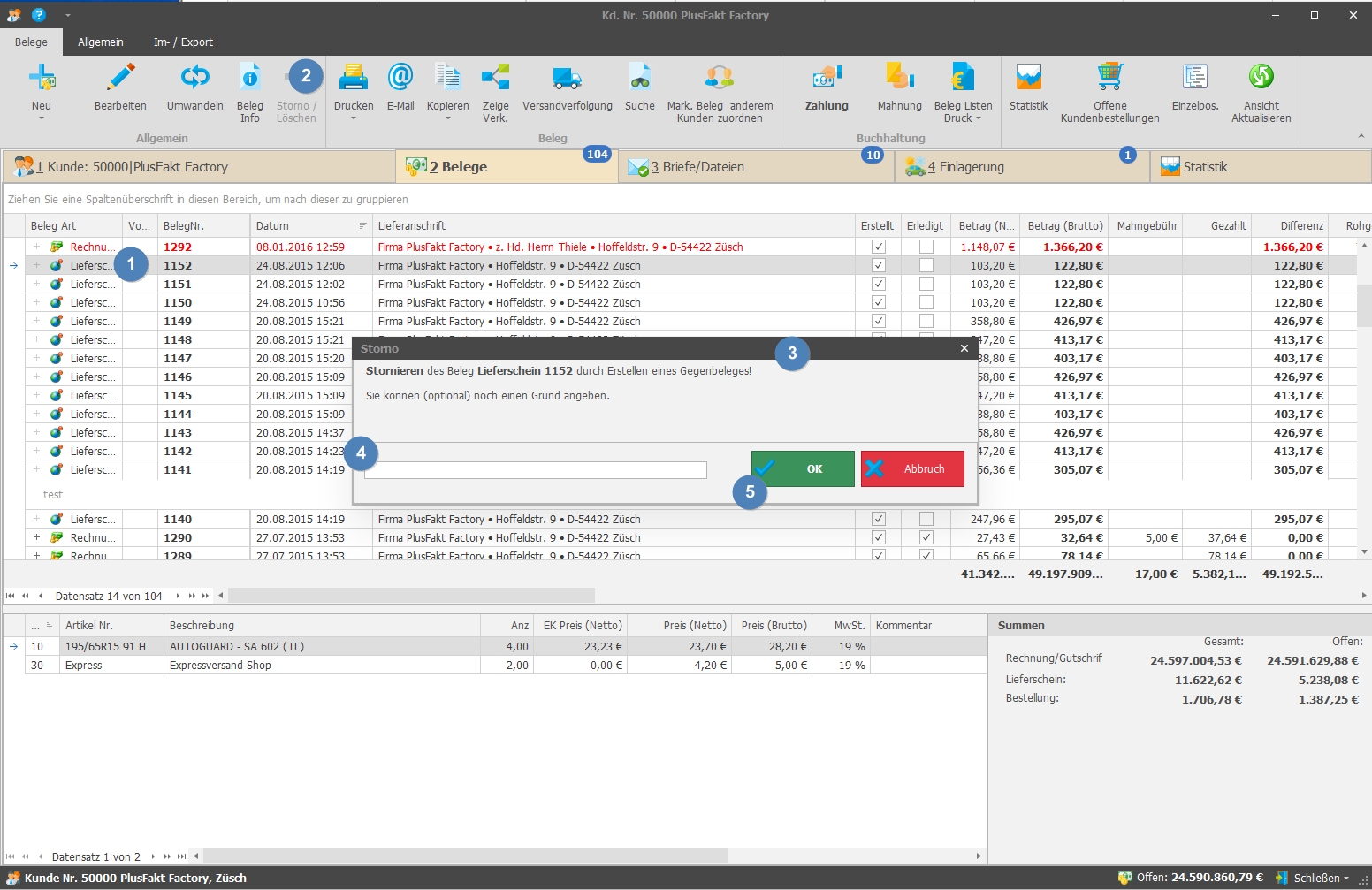The image size is (1372, 890).
Task: Sort by Betrag (Brutto) column header
Action: [1065, 225]
